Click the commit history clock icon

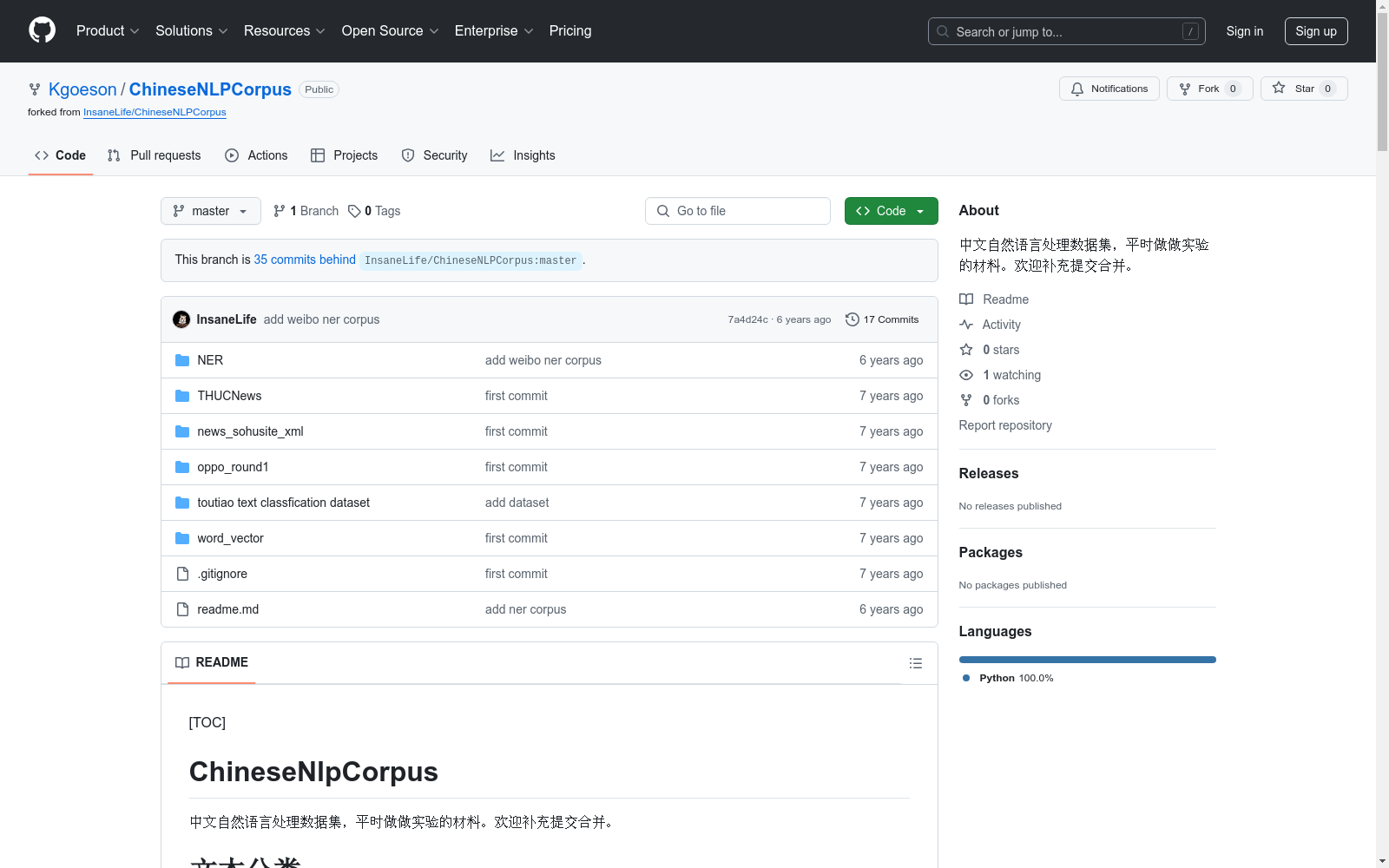coord(852,319)
